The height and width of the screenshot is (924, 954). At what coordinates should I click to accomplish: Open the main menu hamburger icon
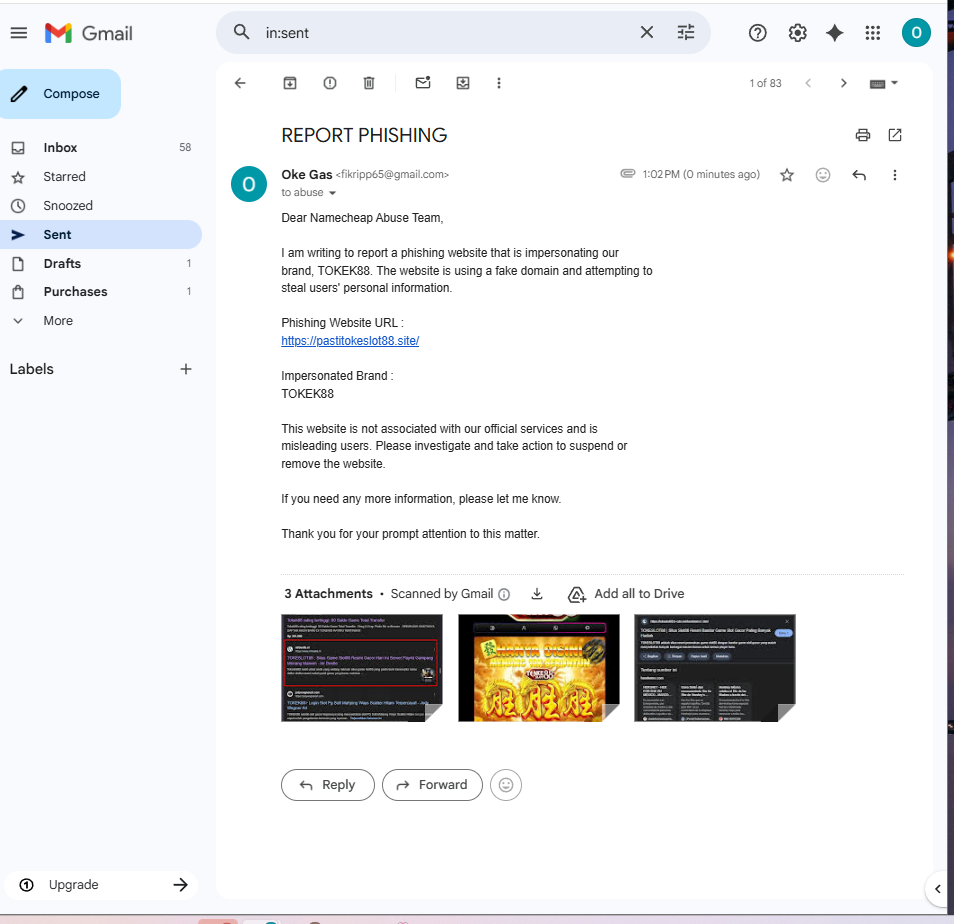(19, 33)
